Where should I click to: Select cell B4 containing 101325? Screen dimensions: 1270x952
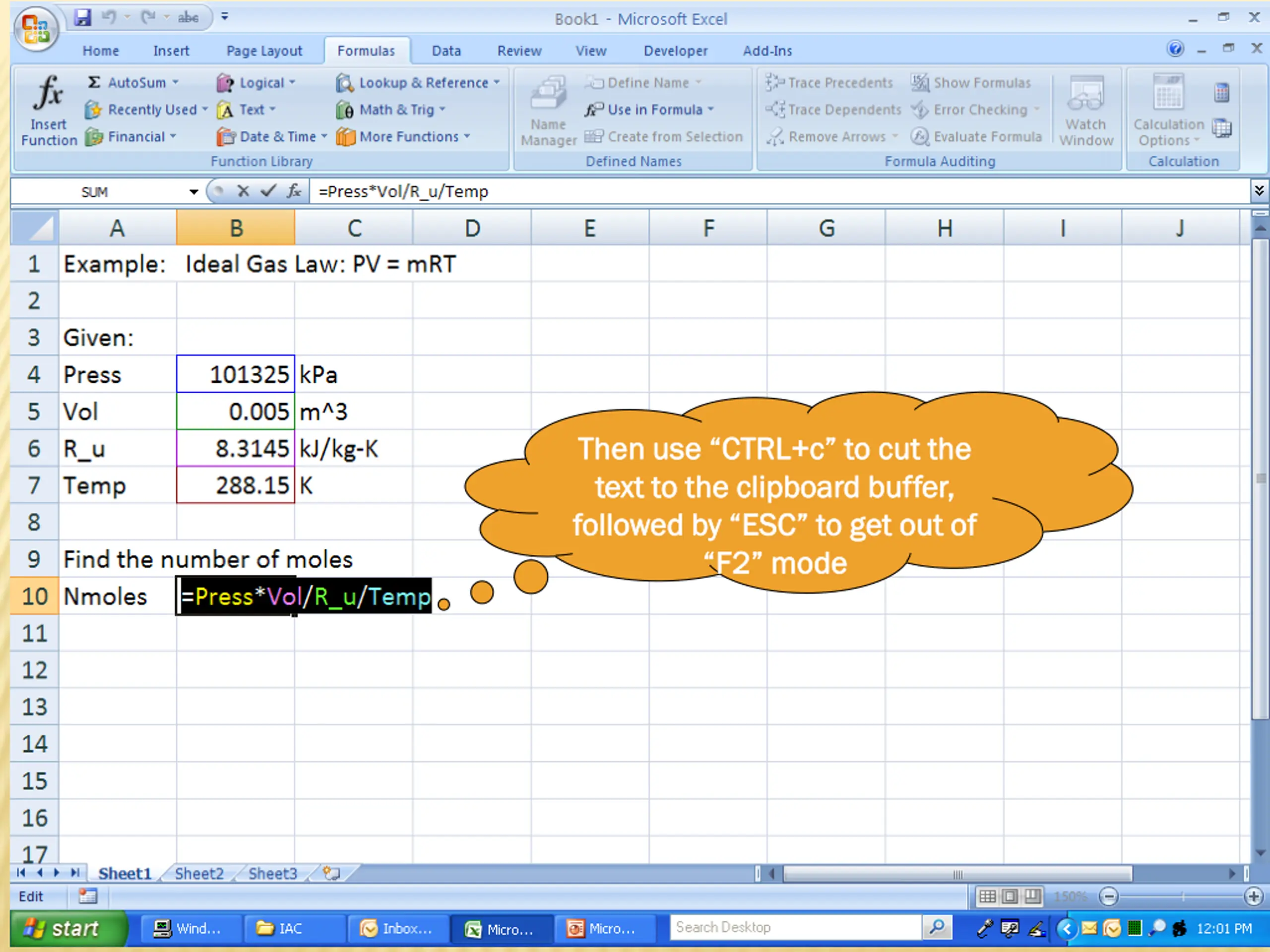coord(236,374)
